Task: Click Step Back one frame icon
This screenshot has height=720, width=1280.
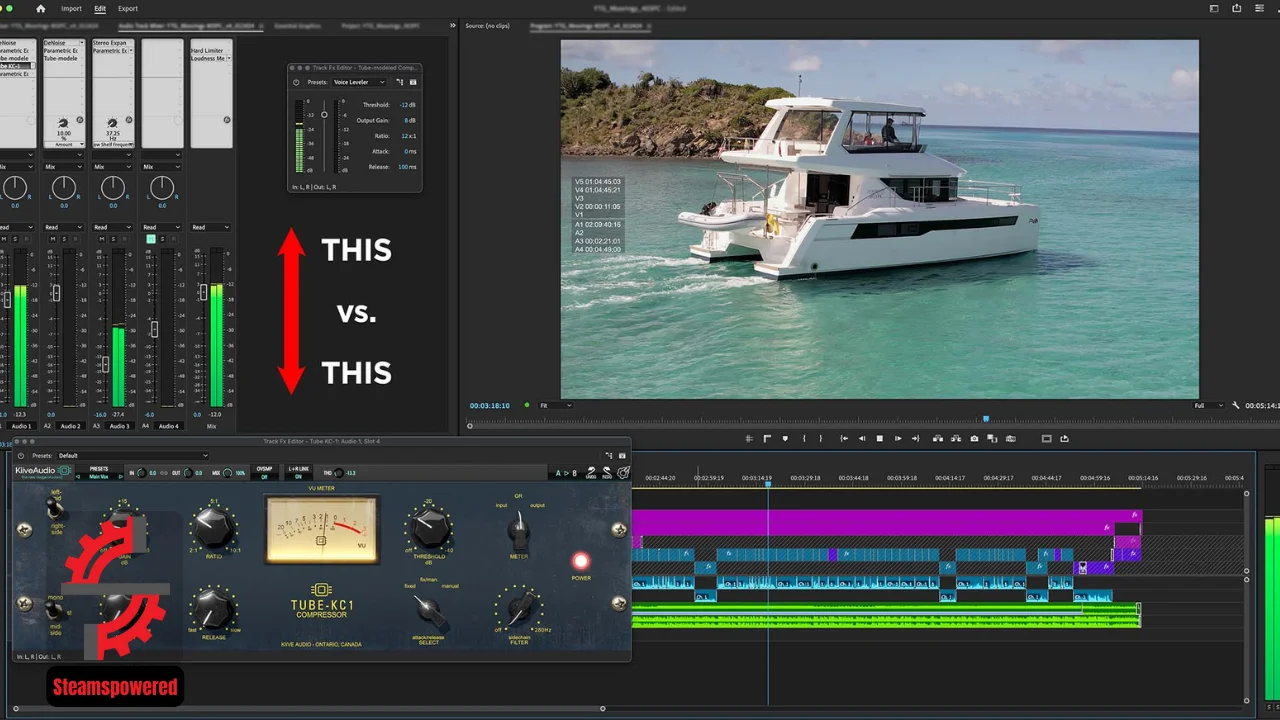Action: pyautogui.click(x=862, y=438)
